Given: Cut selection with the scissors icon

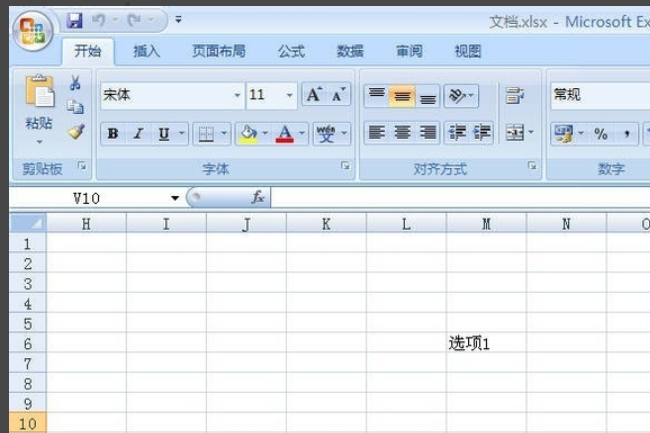Looking at the screenshot, I should tap(75, 83).
